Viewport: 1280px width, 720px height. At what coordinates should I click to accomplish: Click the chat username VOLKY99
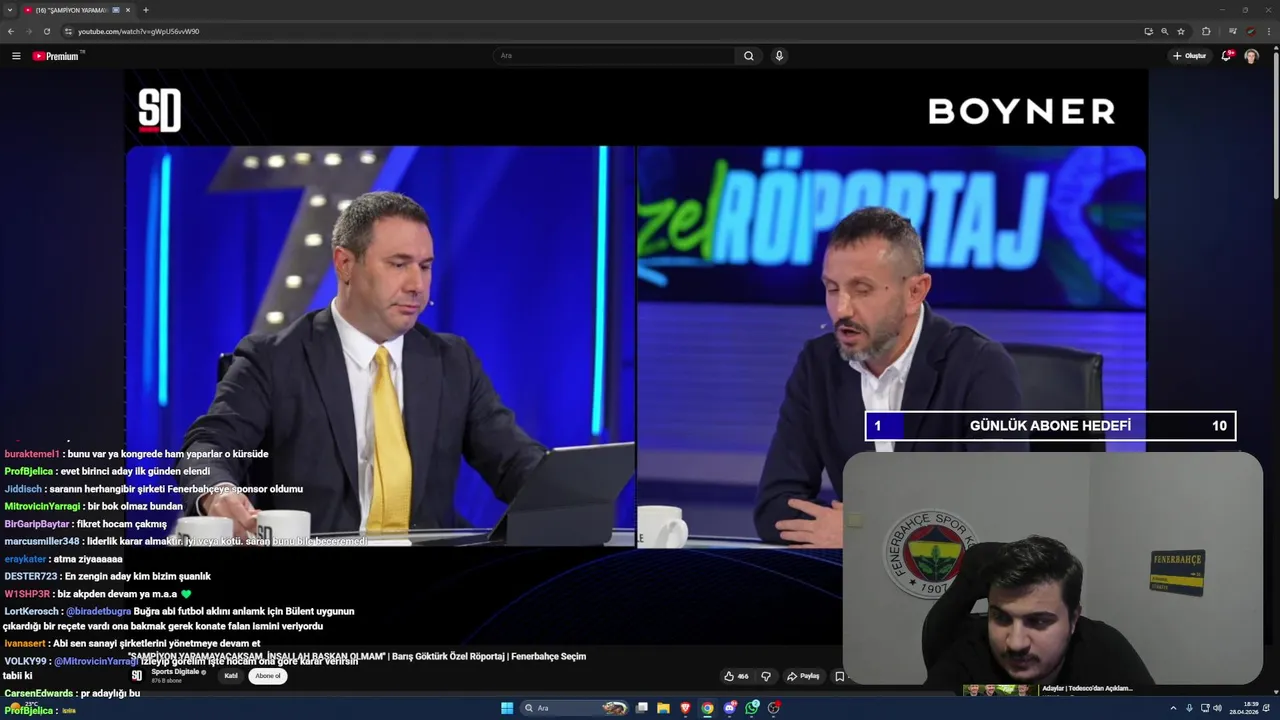tap(25, 661)
